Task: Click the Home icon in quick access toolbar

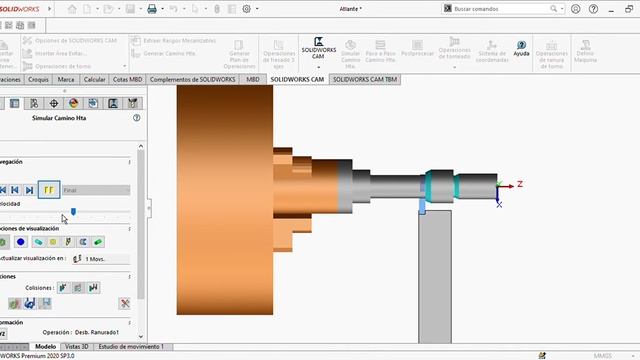Action: tap(72, 9)
